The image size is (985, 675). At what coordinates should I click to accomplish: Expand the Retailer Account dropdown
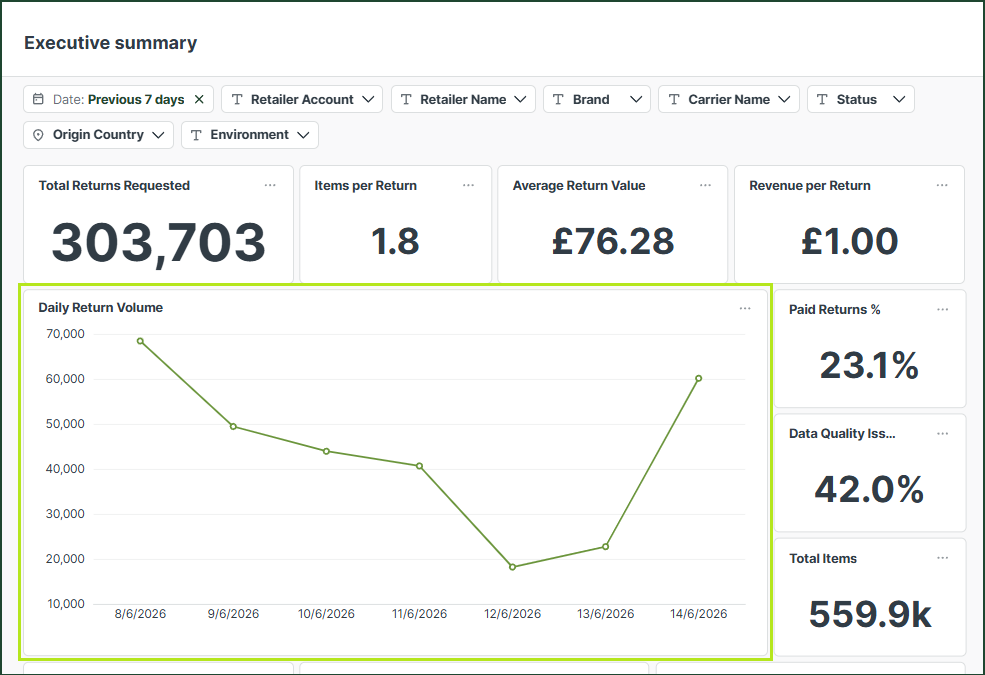coord(302,99)
